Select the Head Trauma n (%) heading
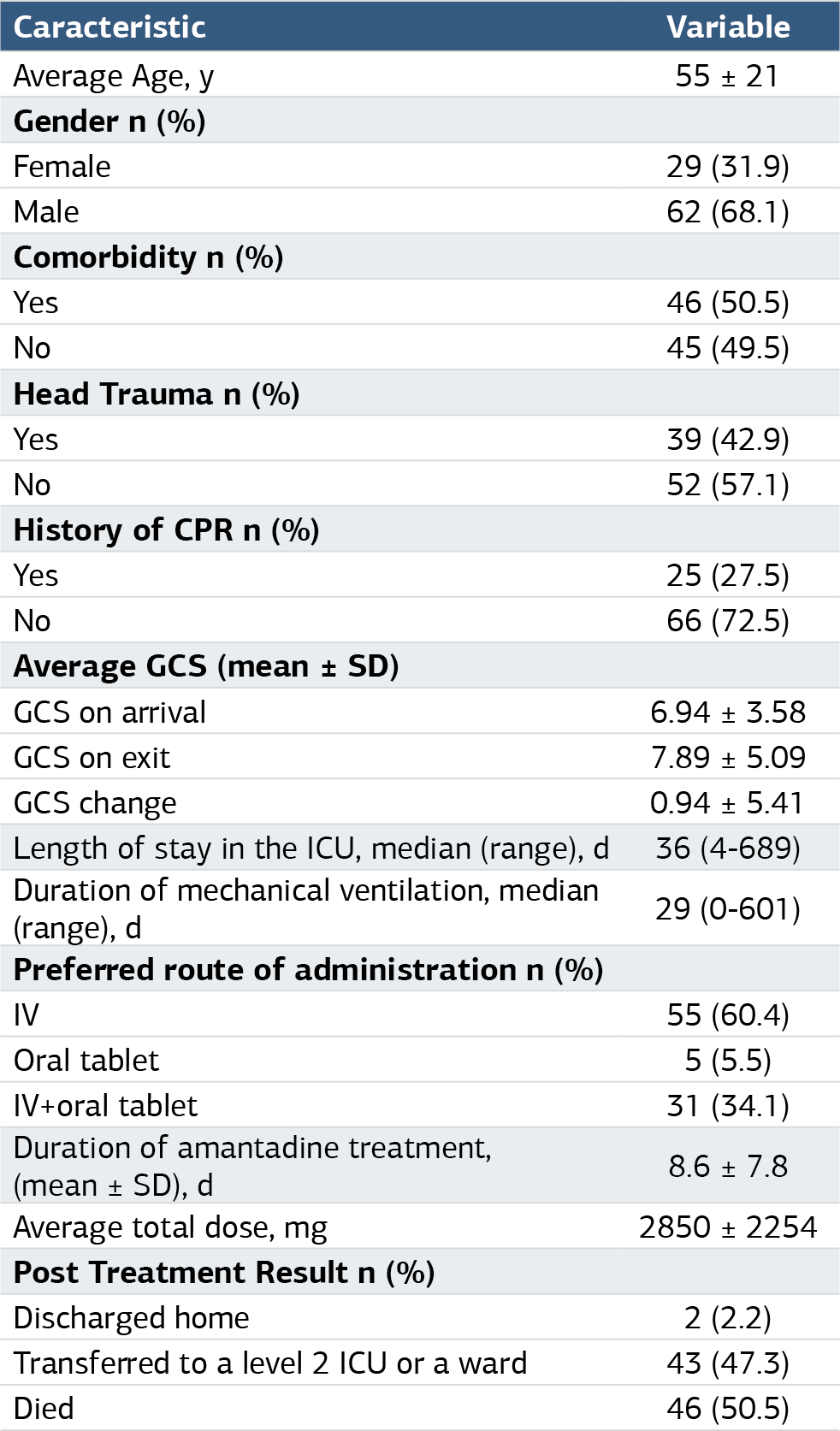 tap(157, 394)
